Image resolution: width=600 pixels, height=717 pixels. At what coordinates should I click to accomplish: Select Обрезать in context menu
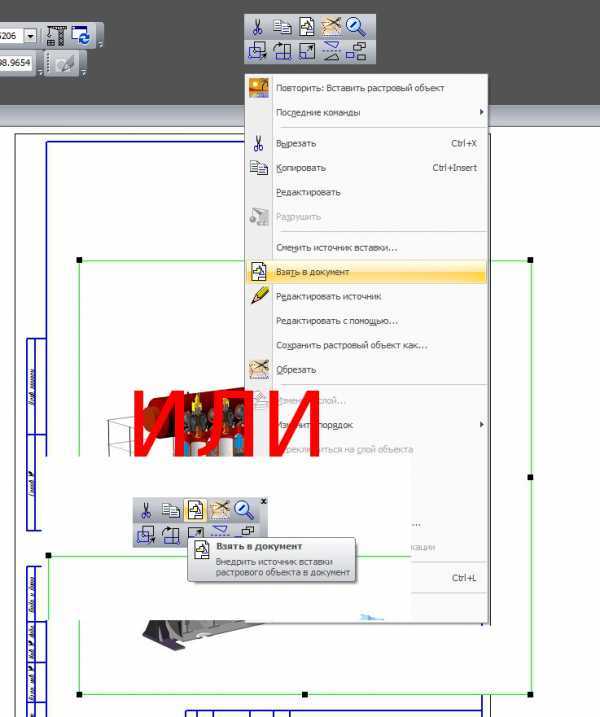366,370
